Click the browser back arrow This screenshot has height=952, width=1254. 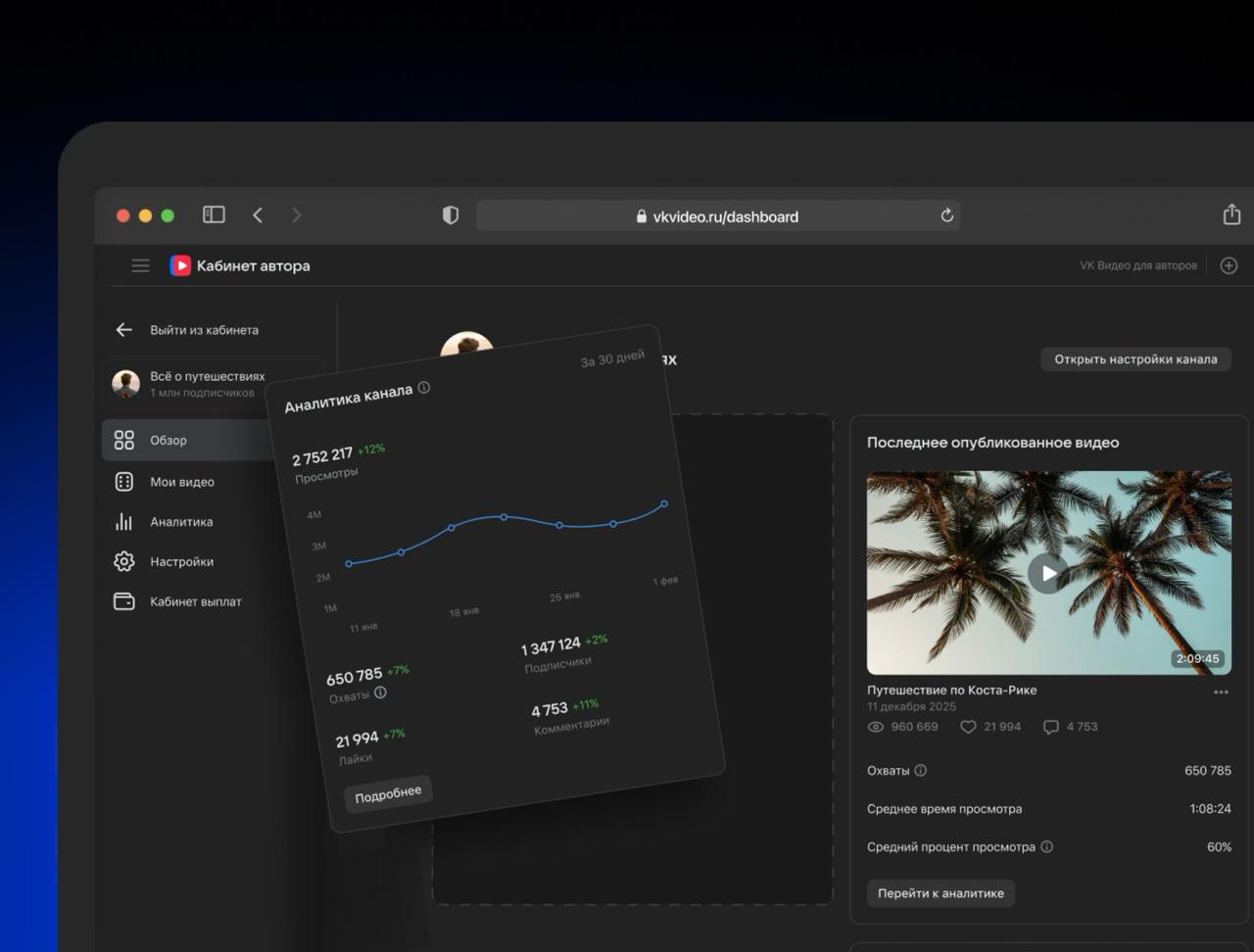[x=258, y=215]
